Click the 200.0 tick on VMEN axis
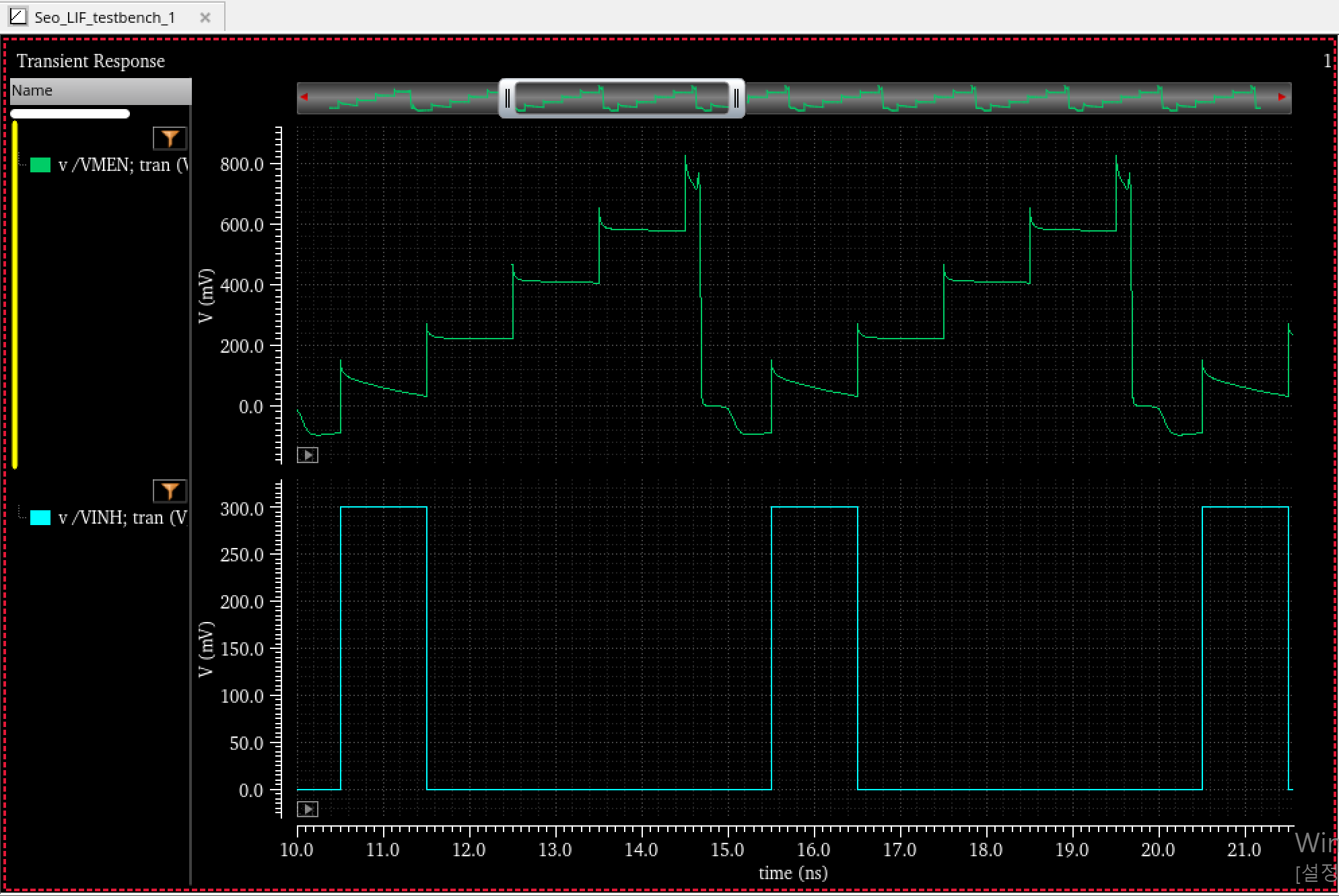Image resolution: width=1339 pixels, height=896 pixels. click(242, 346)
